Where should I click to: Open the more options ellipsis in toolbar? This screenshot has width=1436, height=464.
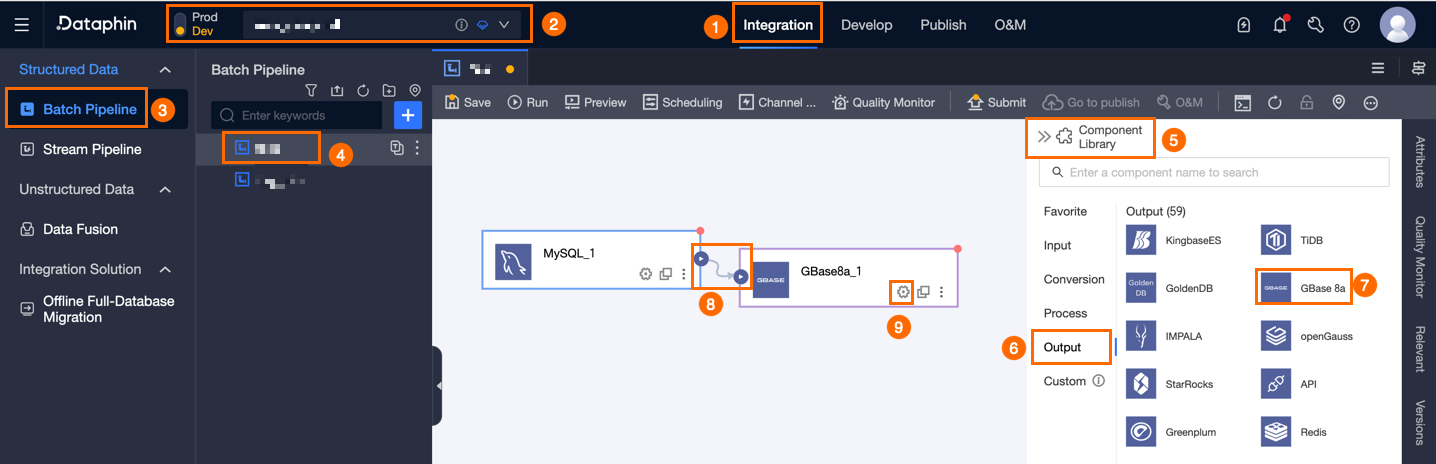pos(1370,102)
